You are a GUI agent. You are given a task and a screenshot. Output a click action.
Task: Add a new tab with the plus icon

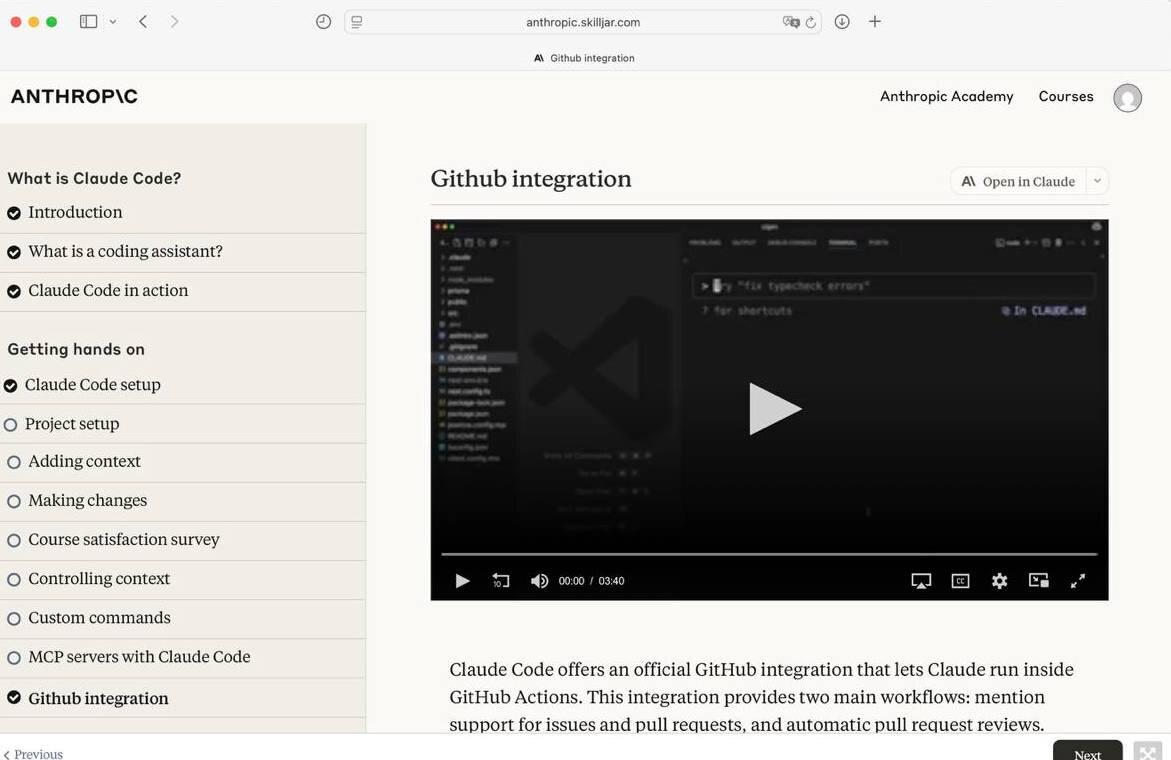(875, 22)
